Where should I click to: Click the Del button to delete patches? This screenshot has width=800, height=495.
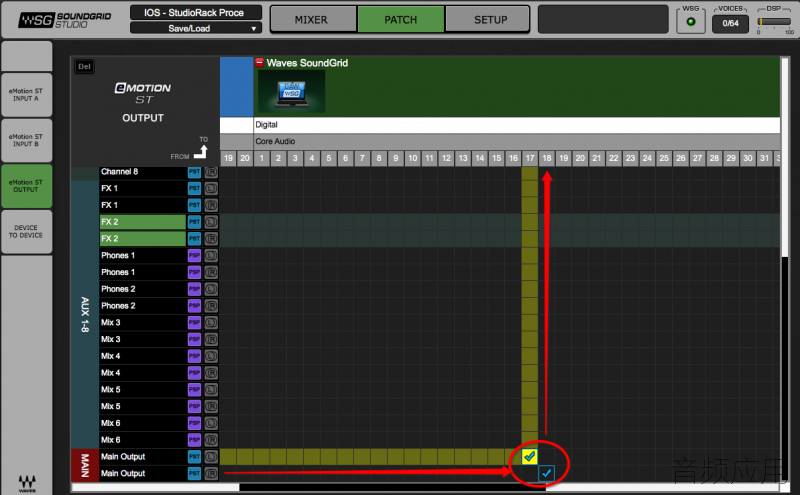point(84,66)
